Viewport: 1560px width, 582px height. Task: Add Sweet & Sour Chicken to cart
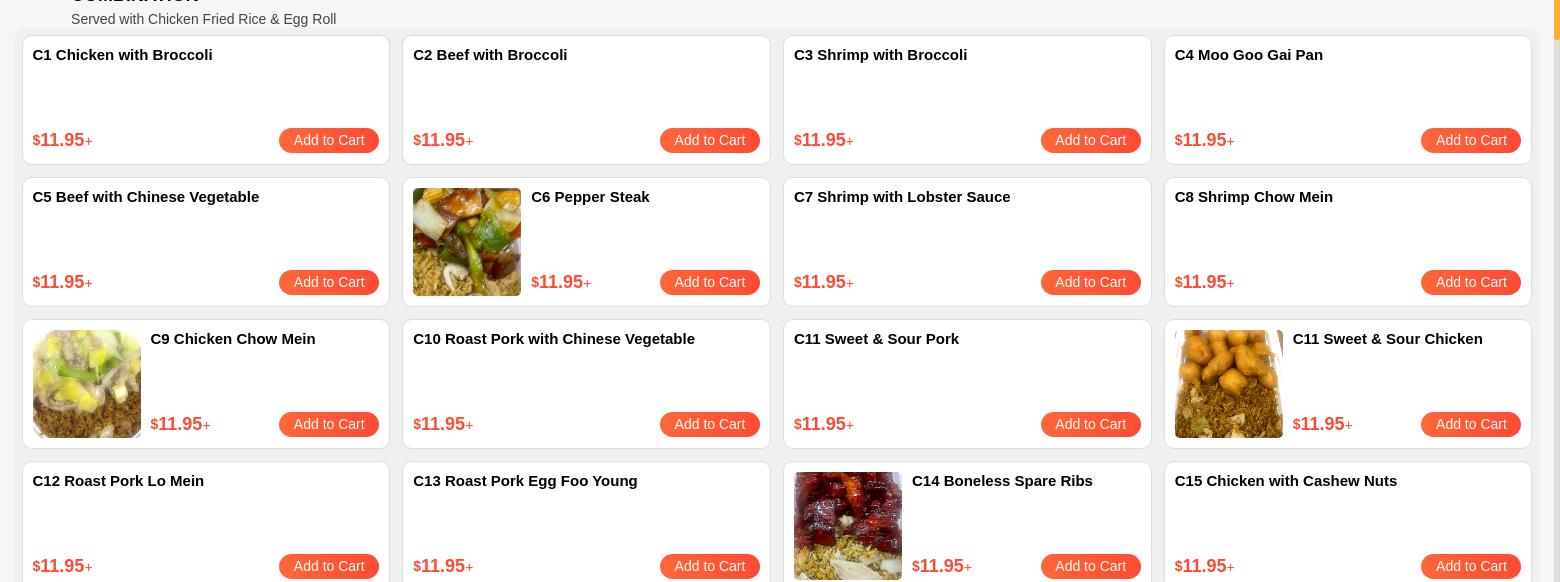[1470, 424]
